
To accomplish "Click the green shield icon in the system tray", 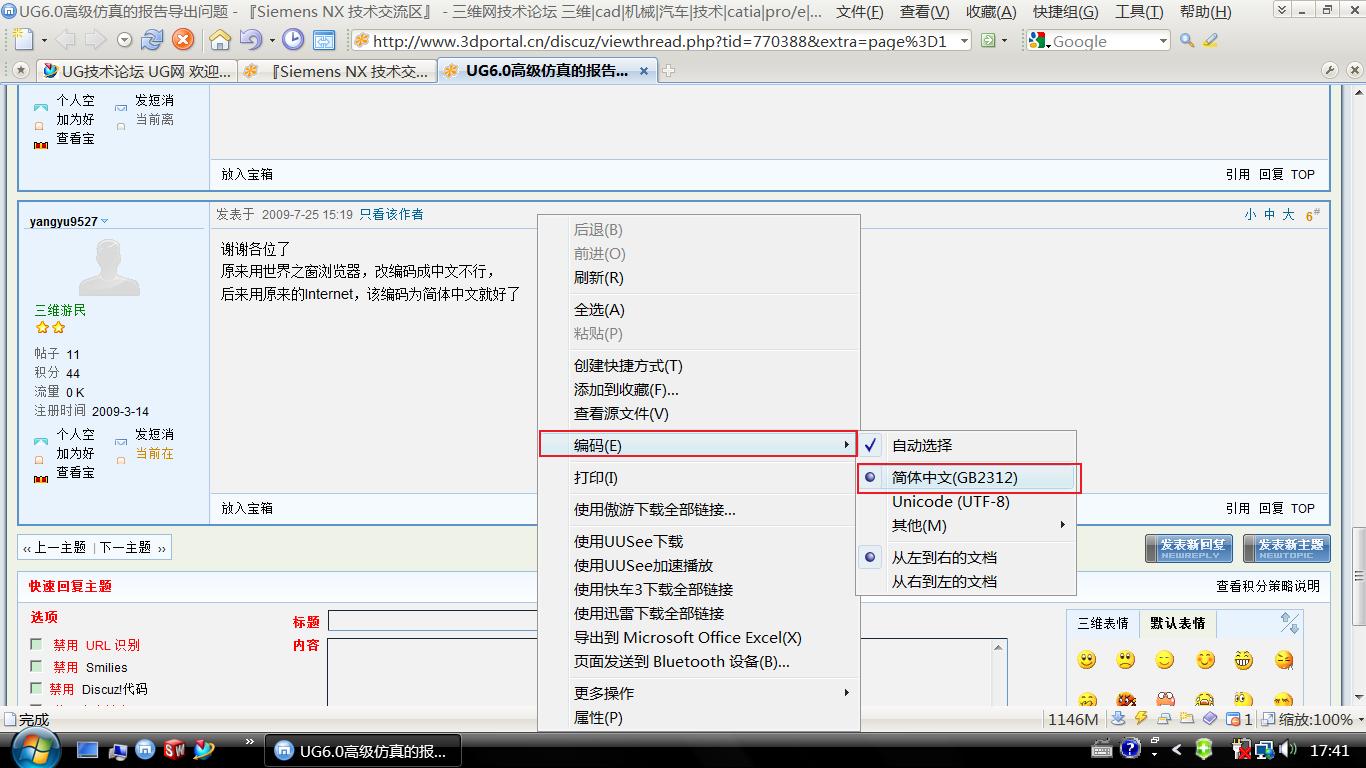I will (1204, 749).
